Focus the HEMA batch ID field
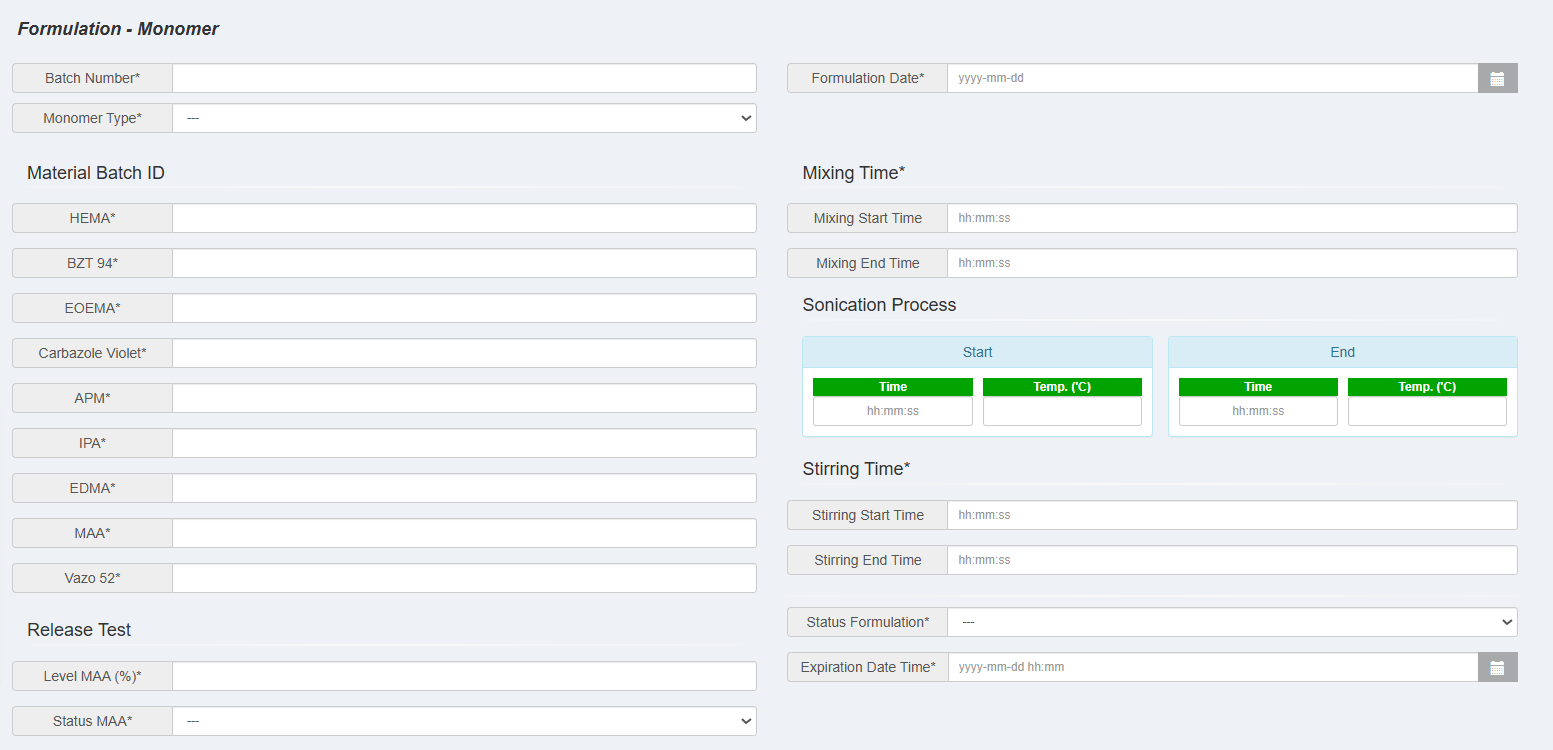 tap(464, 218)
